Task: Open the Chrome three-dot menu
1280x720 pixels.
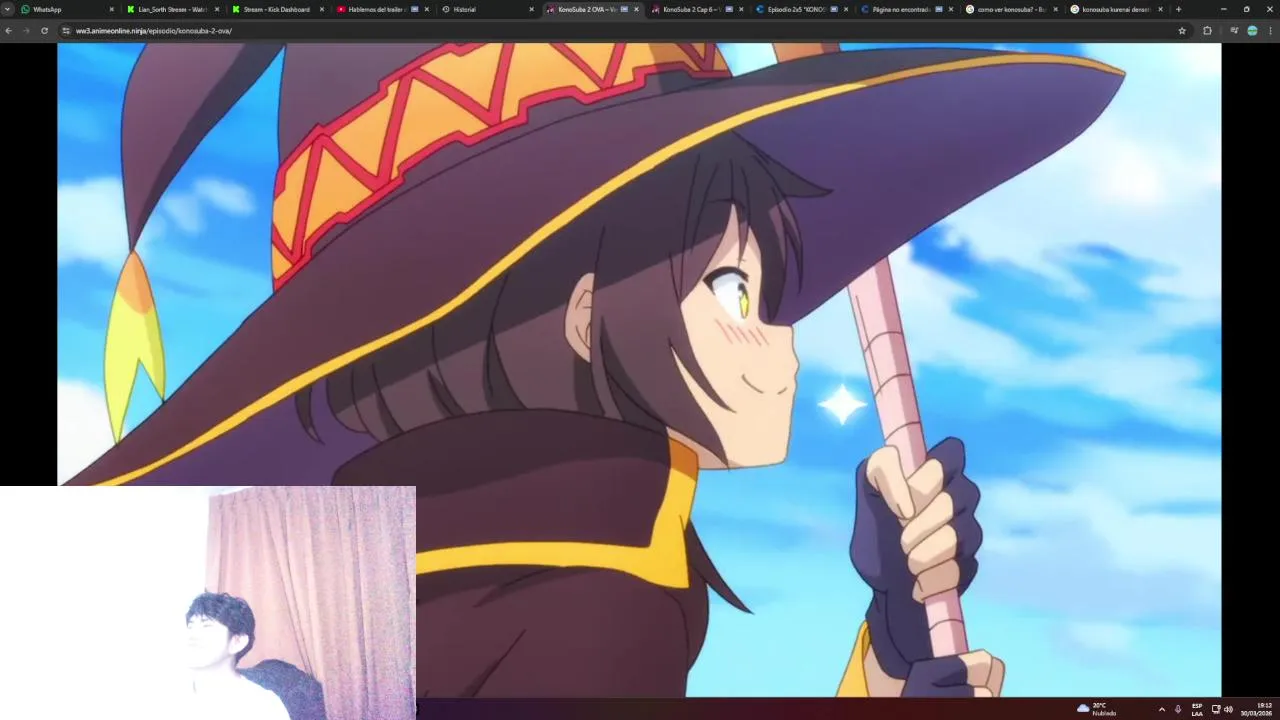Action: tap(1270, 31)
